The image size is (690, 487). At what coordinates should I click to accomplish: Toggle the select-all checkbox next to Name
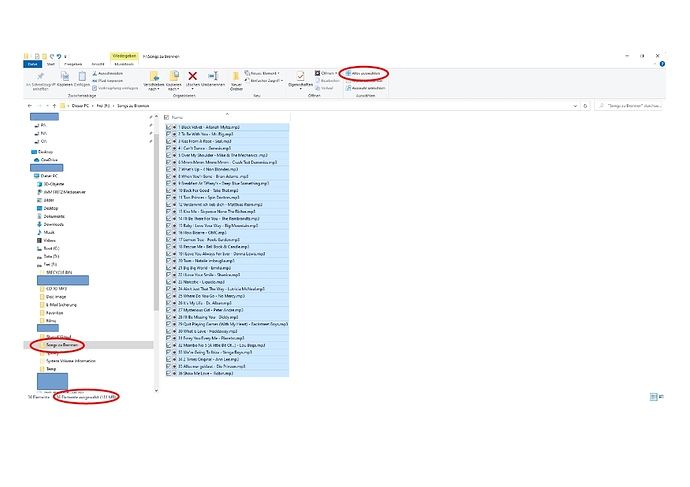pos(166,117)
